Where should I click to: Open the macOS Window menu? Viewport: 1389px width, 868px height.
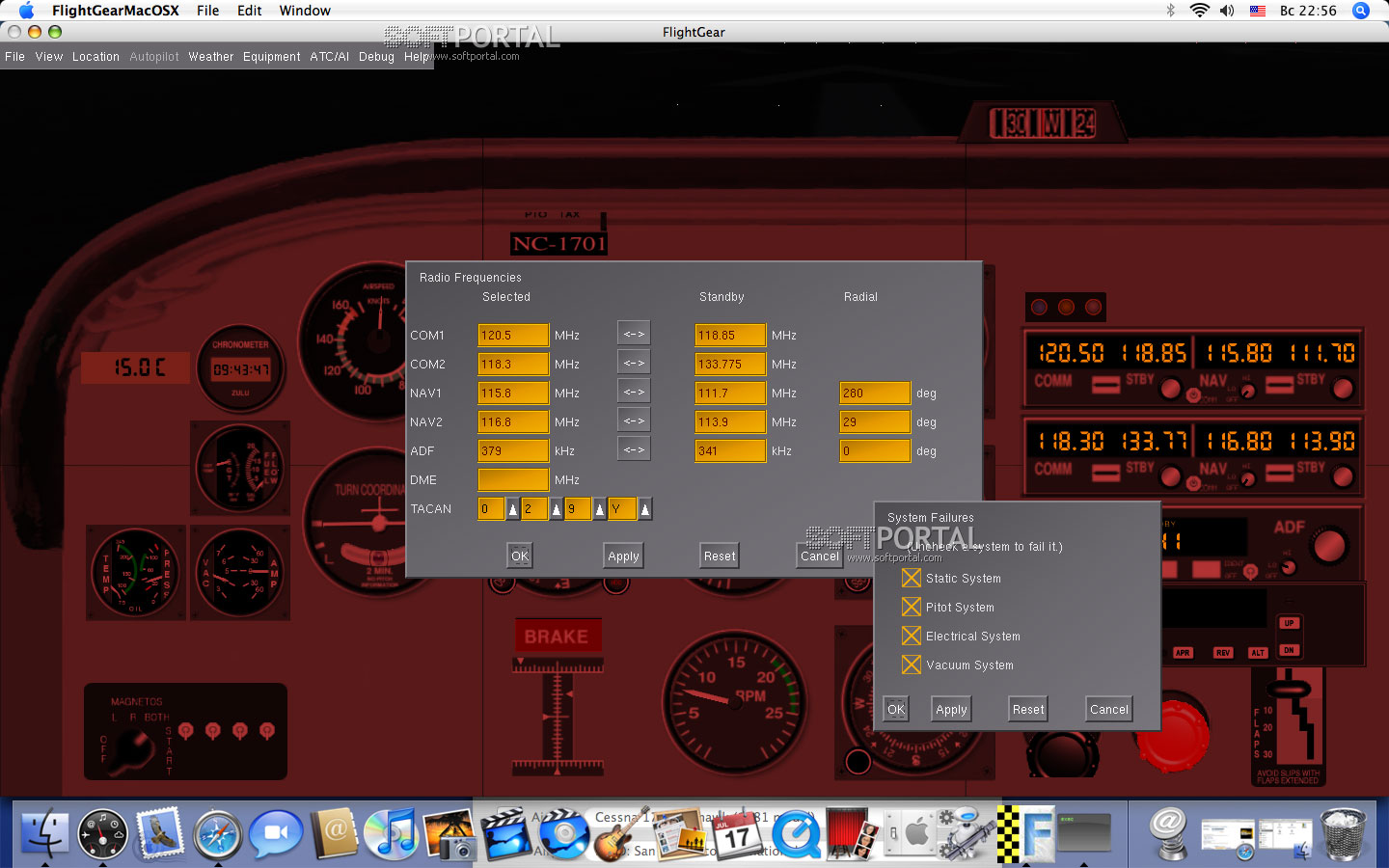pyautogui.click(x=305, y=11)
